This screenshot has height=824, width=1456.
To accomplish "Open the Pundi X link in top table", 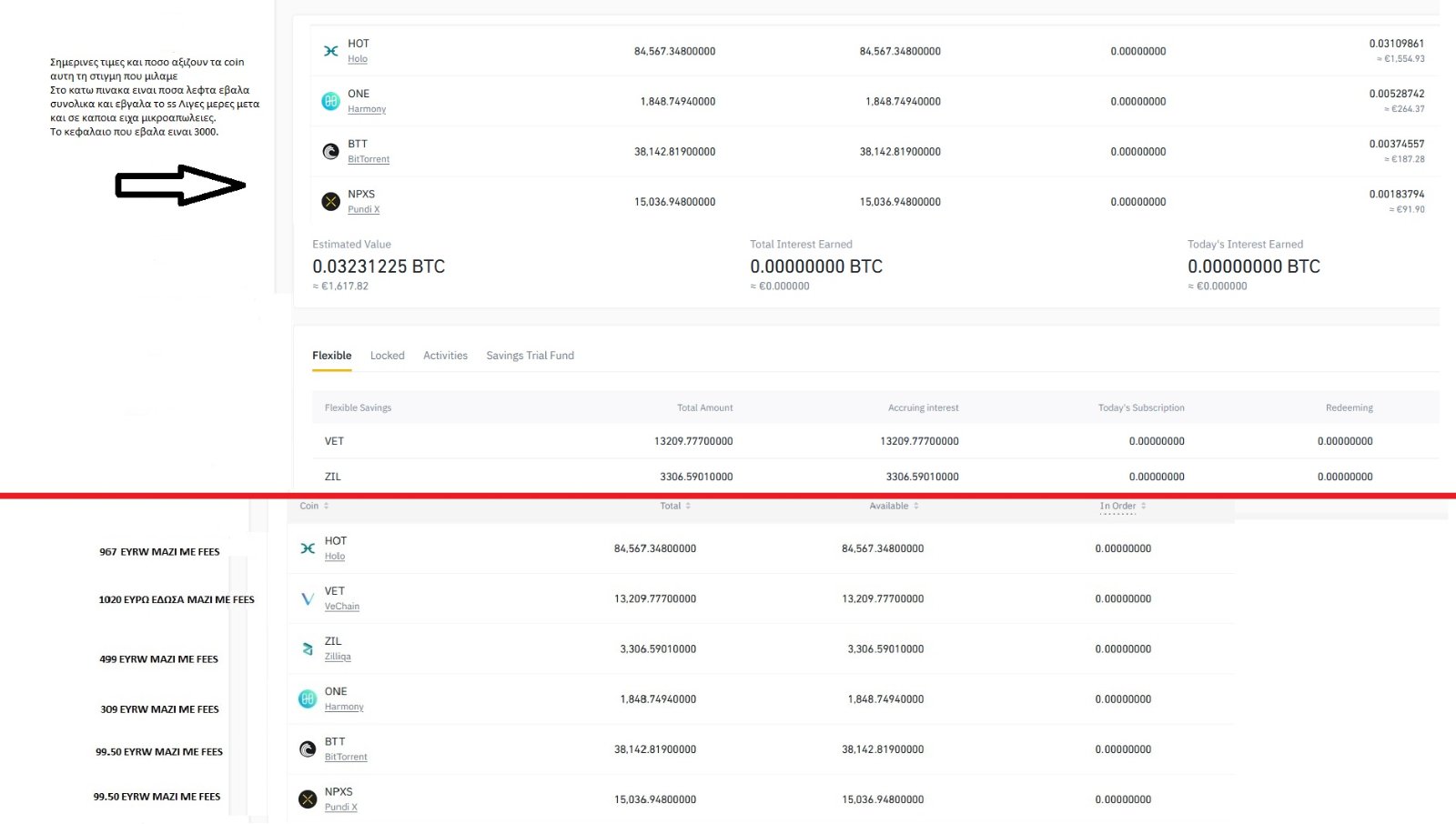I will [364, 209].
